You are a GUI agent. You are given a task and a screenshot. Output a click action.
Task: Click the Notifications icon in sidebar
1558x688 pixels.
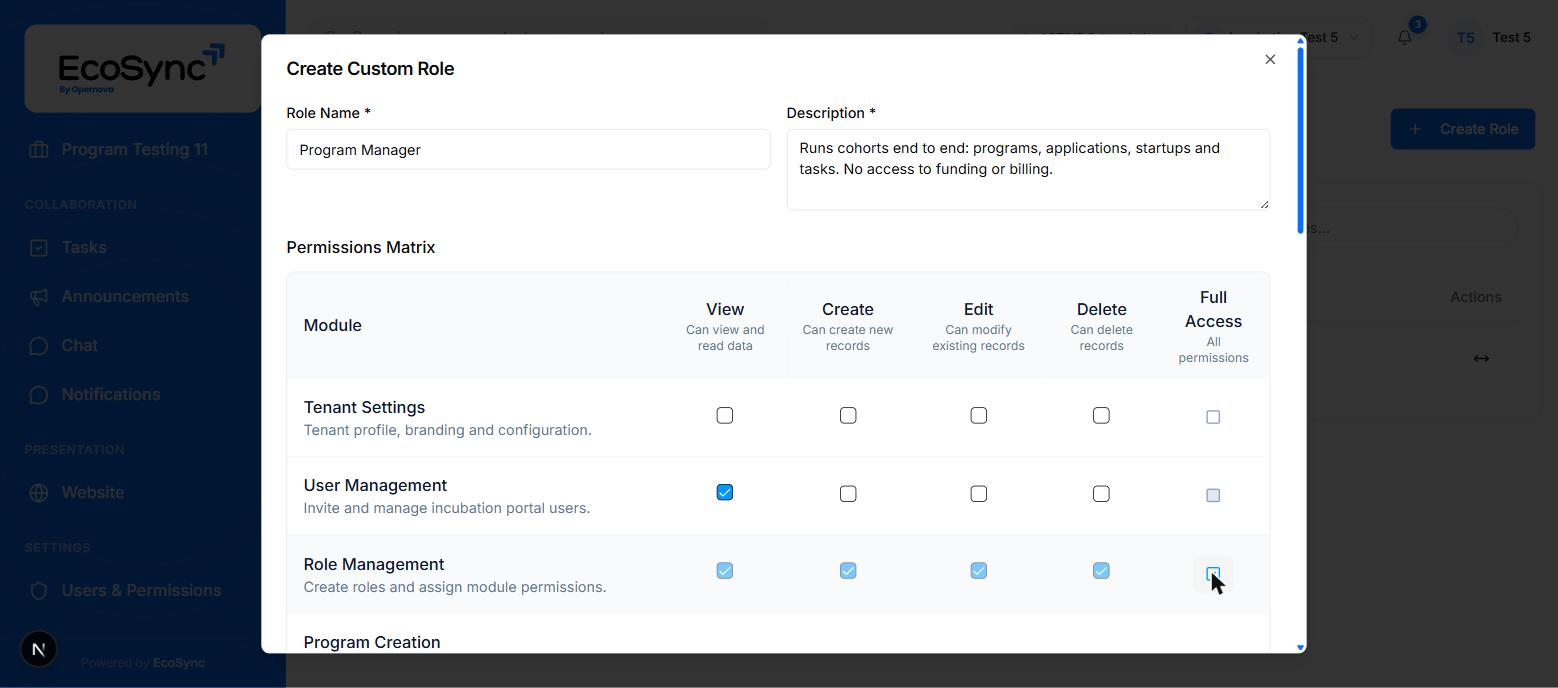tap(39, 394)
